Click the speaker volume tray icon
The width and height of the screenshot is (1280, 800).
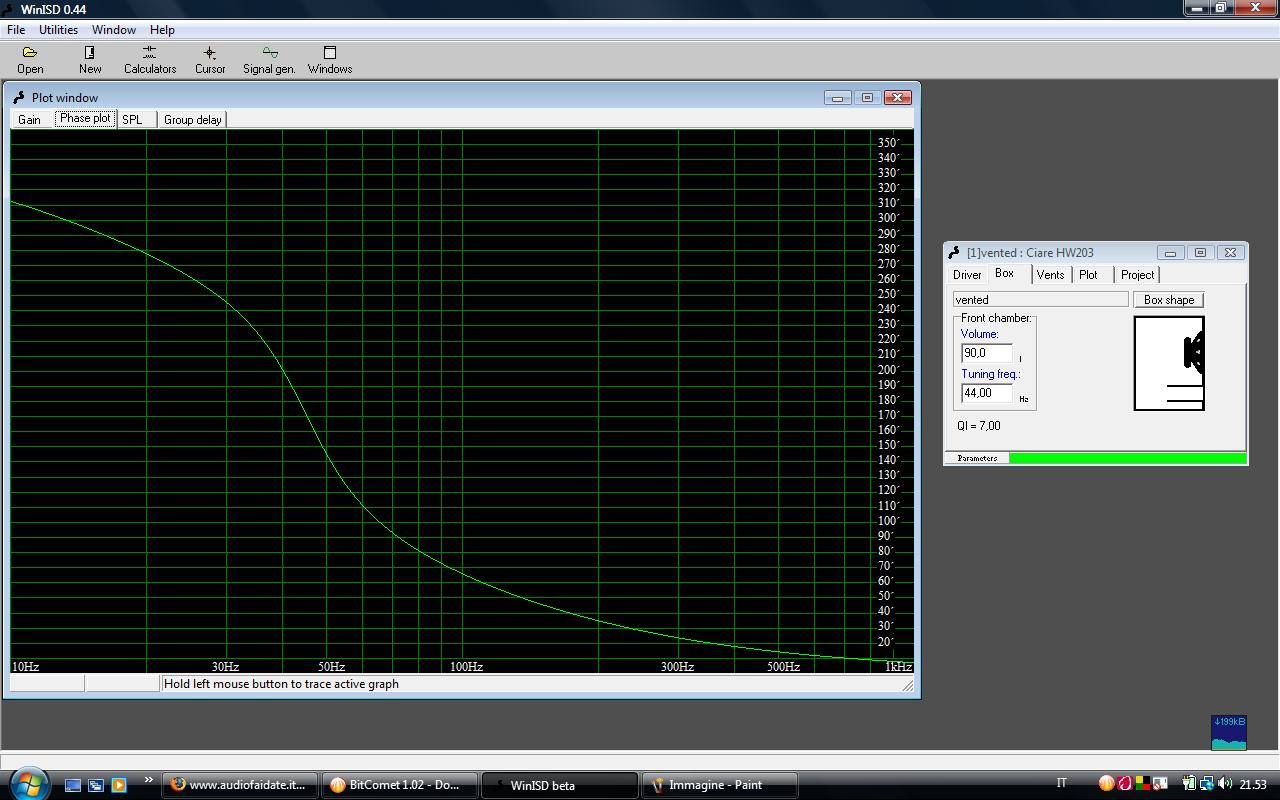1224,784
